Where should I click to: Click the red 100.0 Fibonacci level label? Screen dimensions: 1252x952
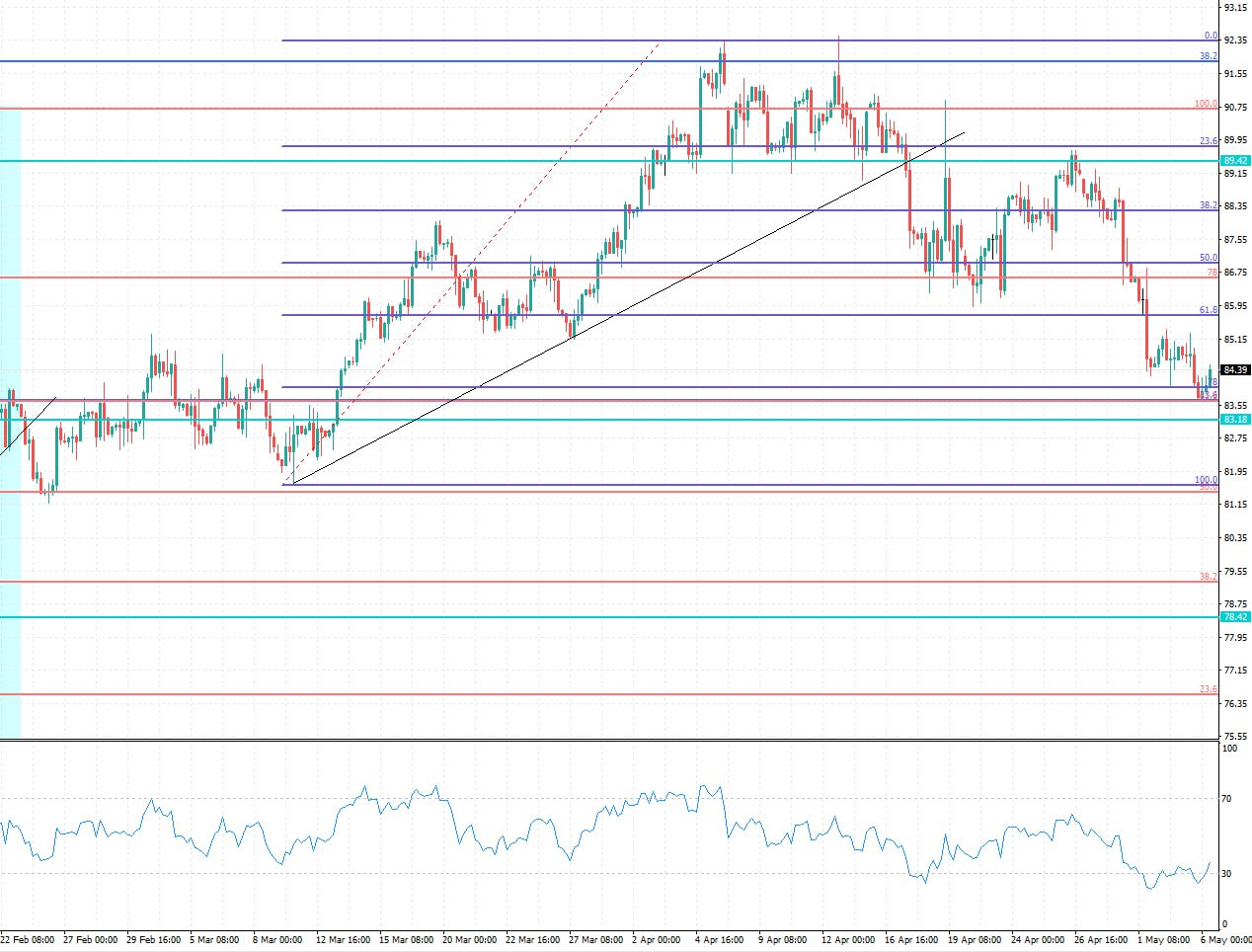pos(1205,104)
